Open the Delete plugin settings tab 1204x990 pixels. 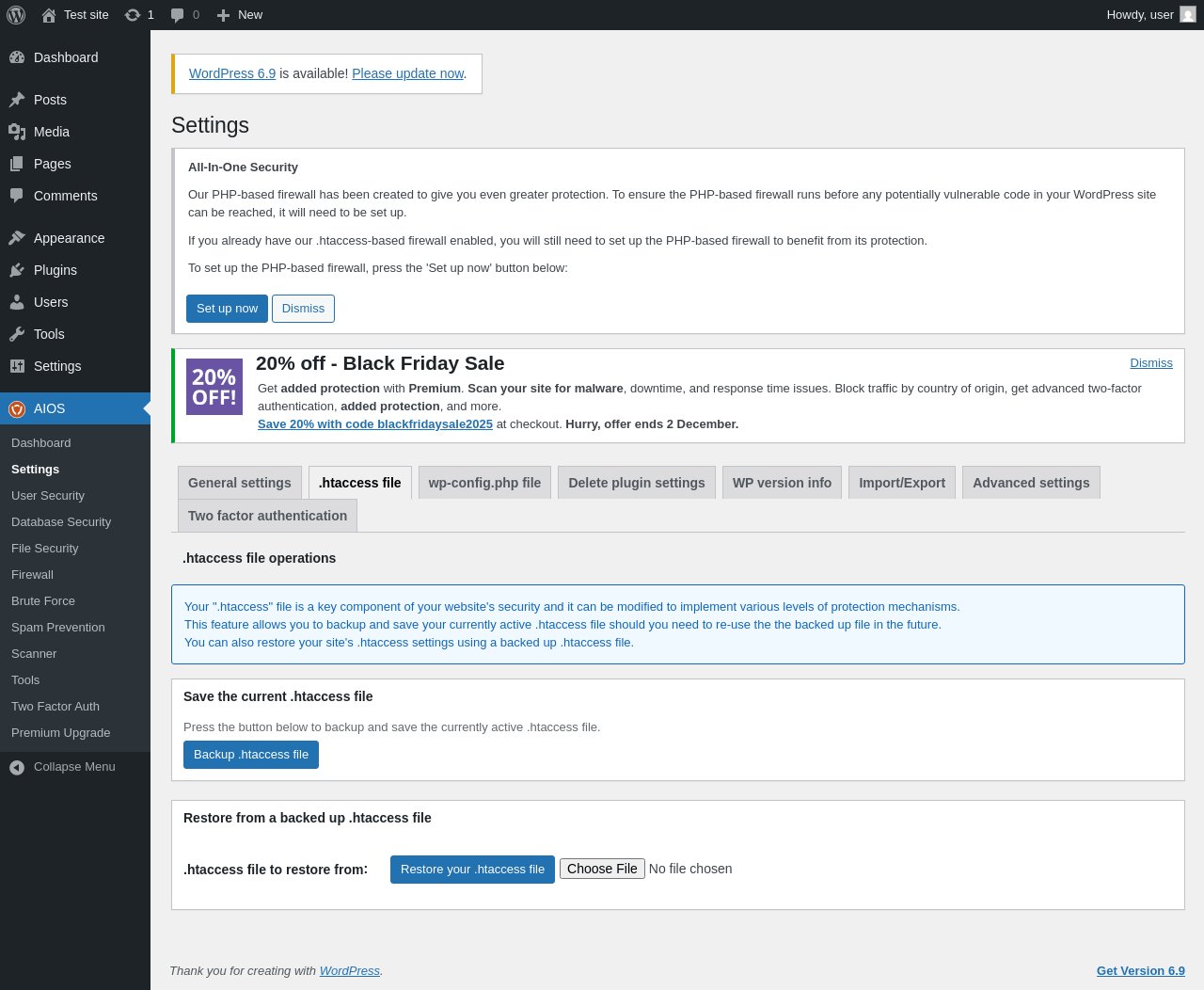click(637, 483)
